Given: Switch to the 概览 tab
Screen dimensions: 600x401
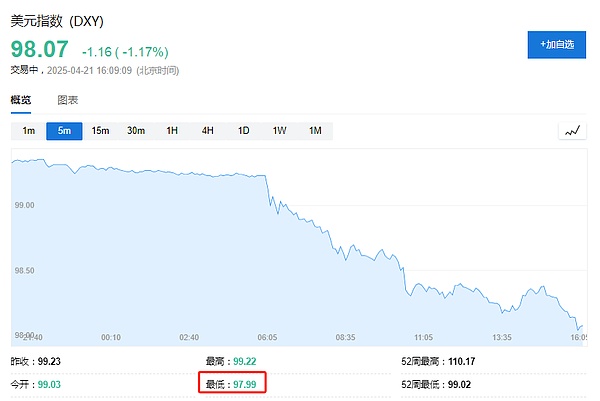Looking at the screenshot, I should click(21, 100).
